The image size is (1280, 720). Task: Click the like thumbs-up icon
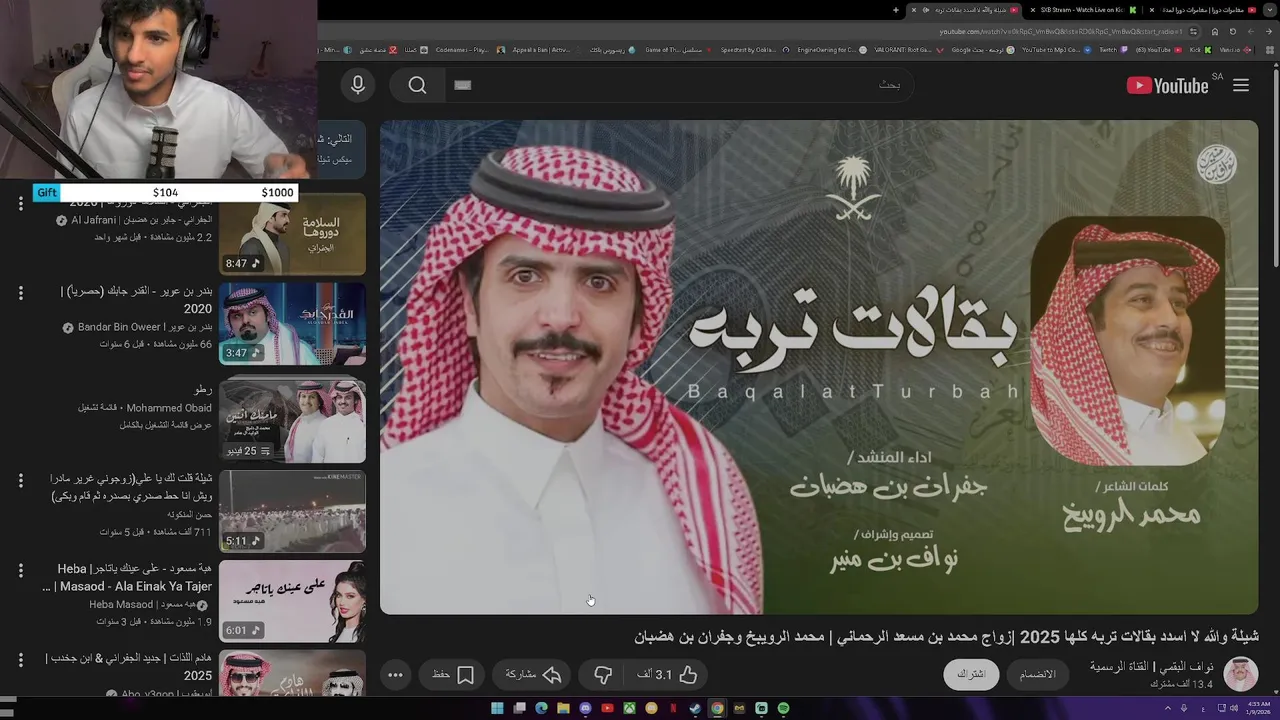coord(688,675)
